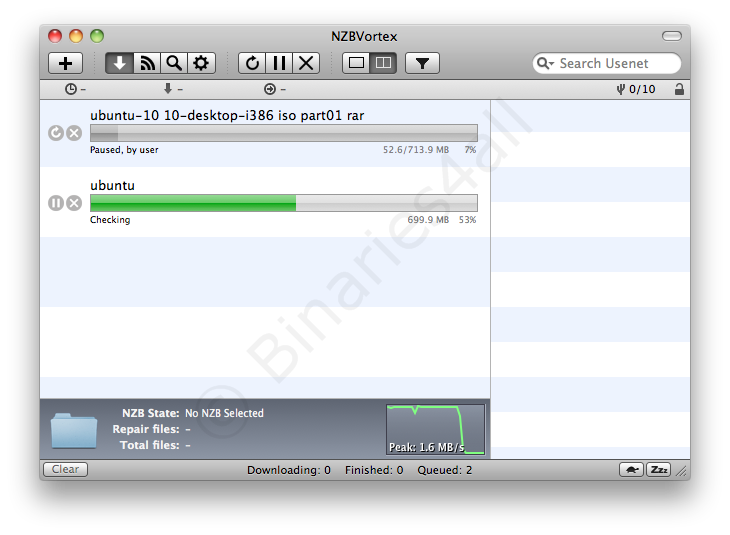Click the 52.6/713.9 MB size text

pos(416,150)
